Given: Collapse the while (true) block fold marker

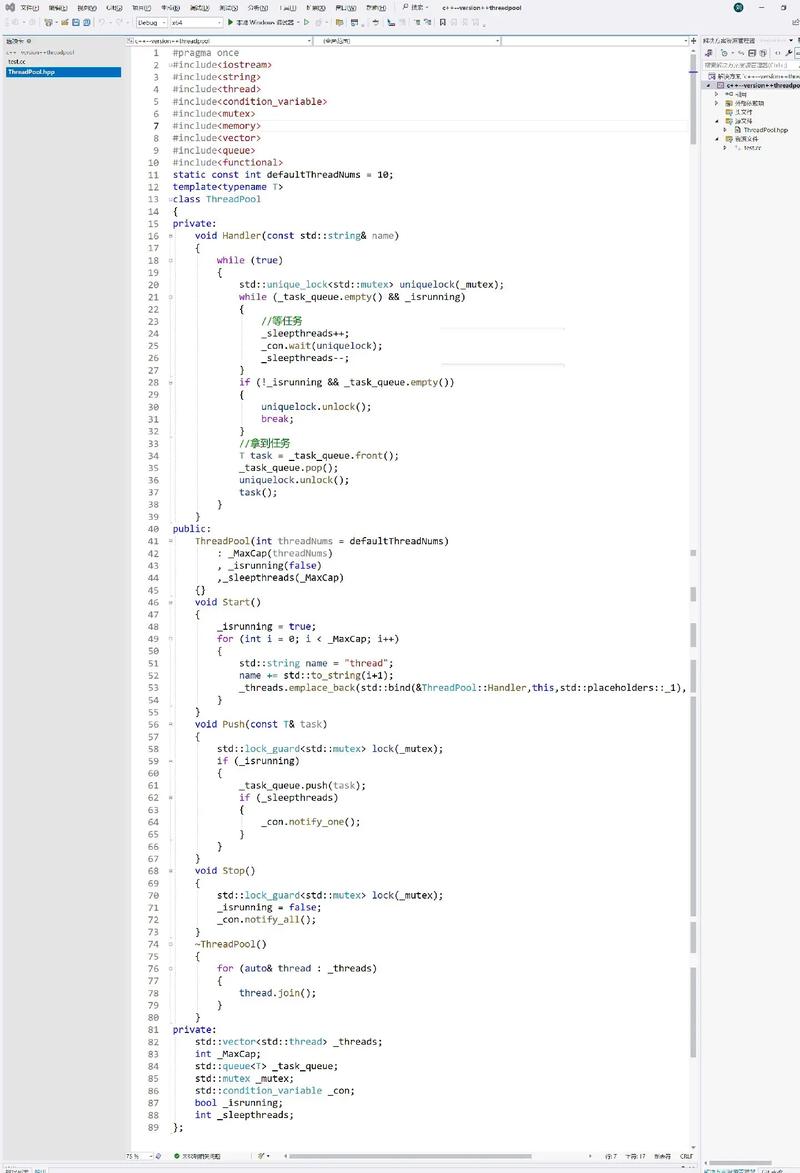Looking at the screenshot, I should (170, 260).
